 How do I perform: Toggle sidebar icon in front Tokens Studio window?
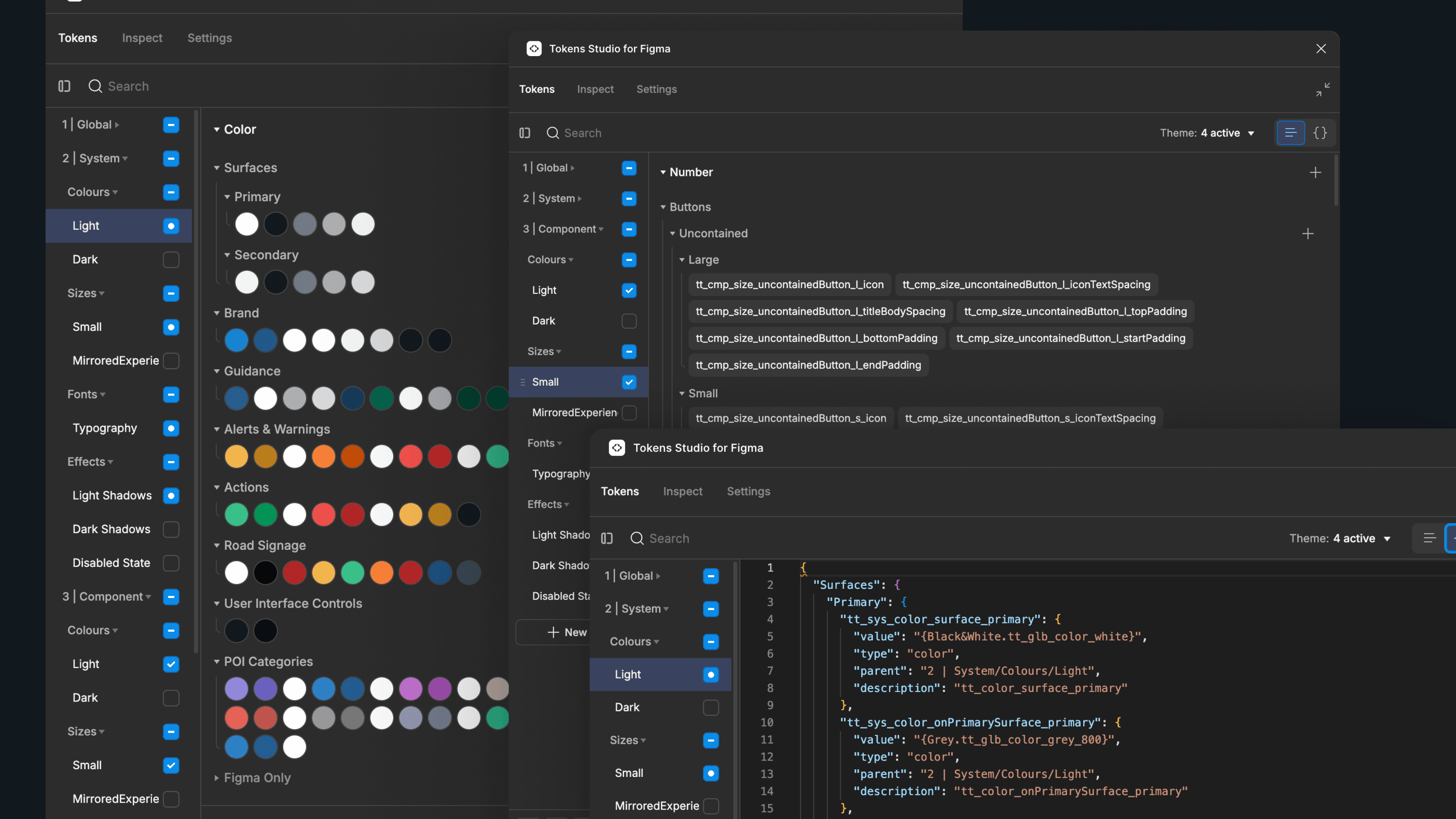(x=607, y=538)
